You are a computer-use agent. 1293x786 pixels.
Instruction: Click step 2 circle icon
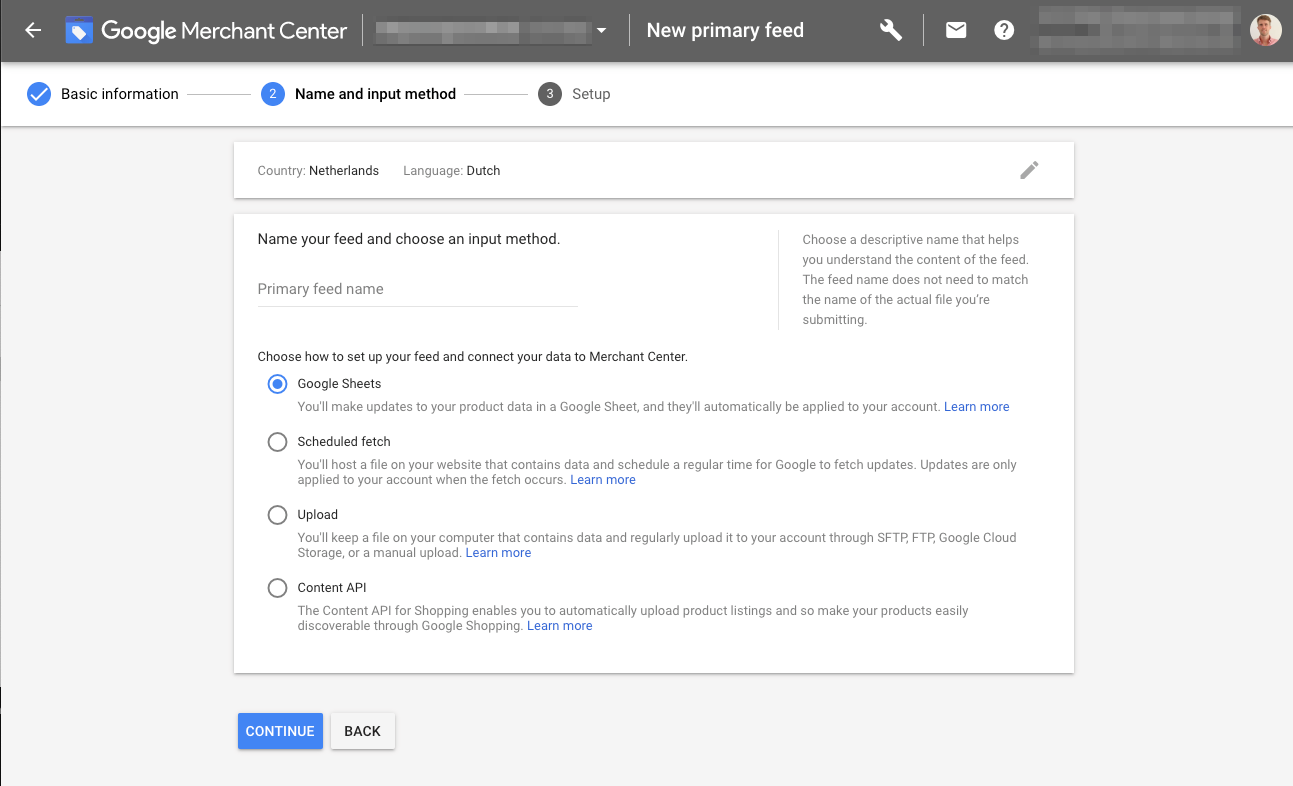[x=272, y=94]
